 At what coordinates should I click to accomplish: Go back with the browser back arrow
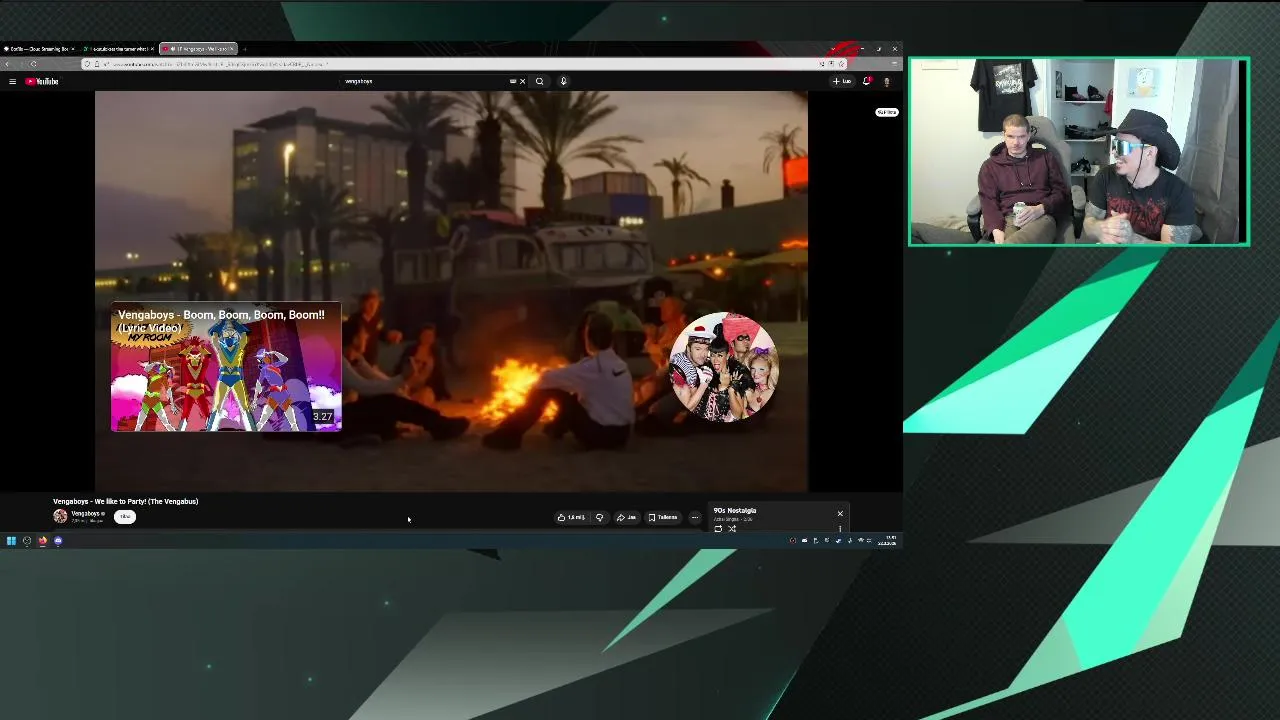pos(8,64)
